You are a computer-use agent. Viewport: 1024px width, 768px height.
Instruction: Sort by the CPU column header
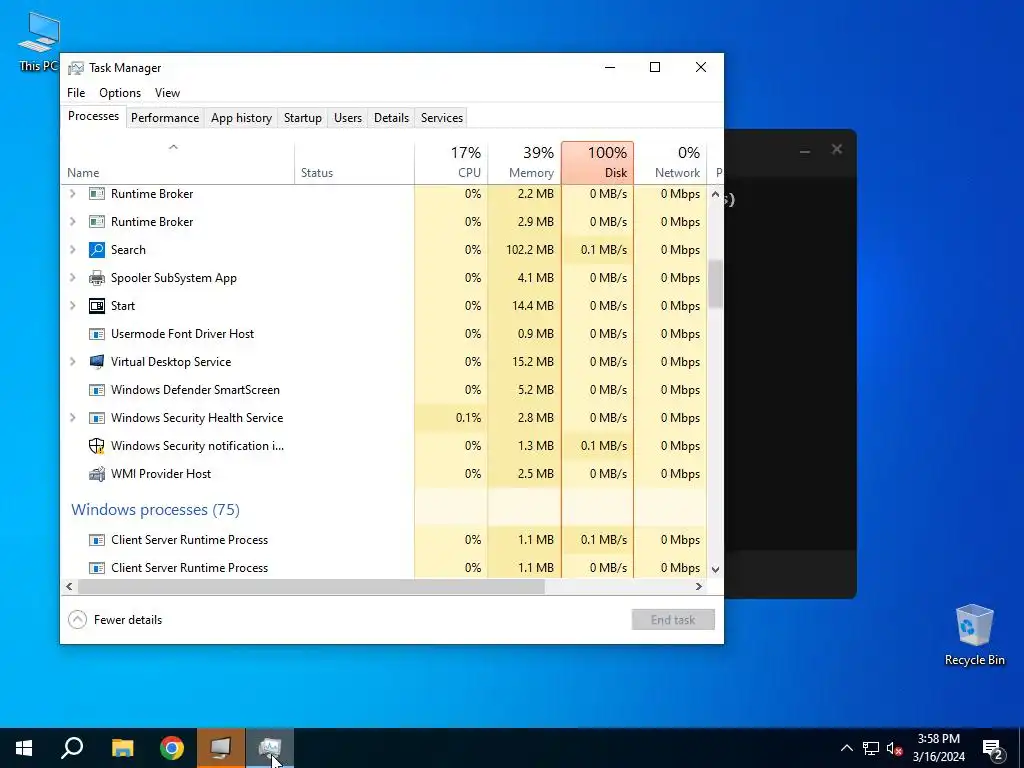tap(451, 163)
